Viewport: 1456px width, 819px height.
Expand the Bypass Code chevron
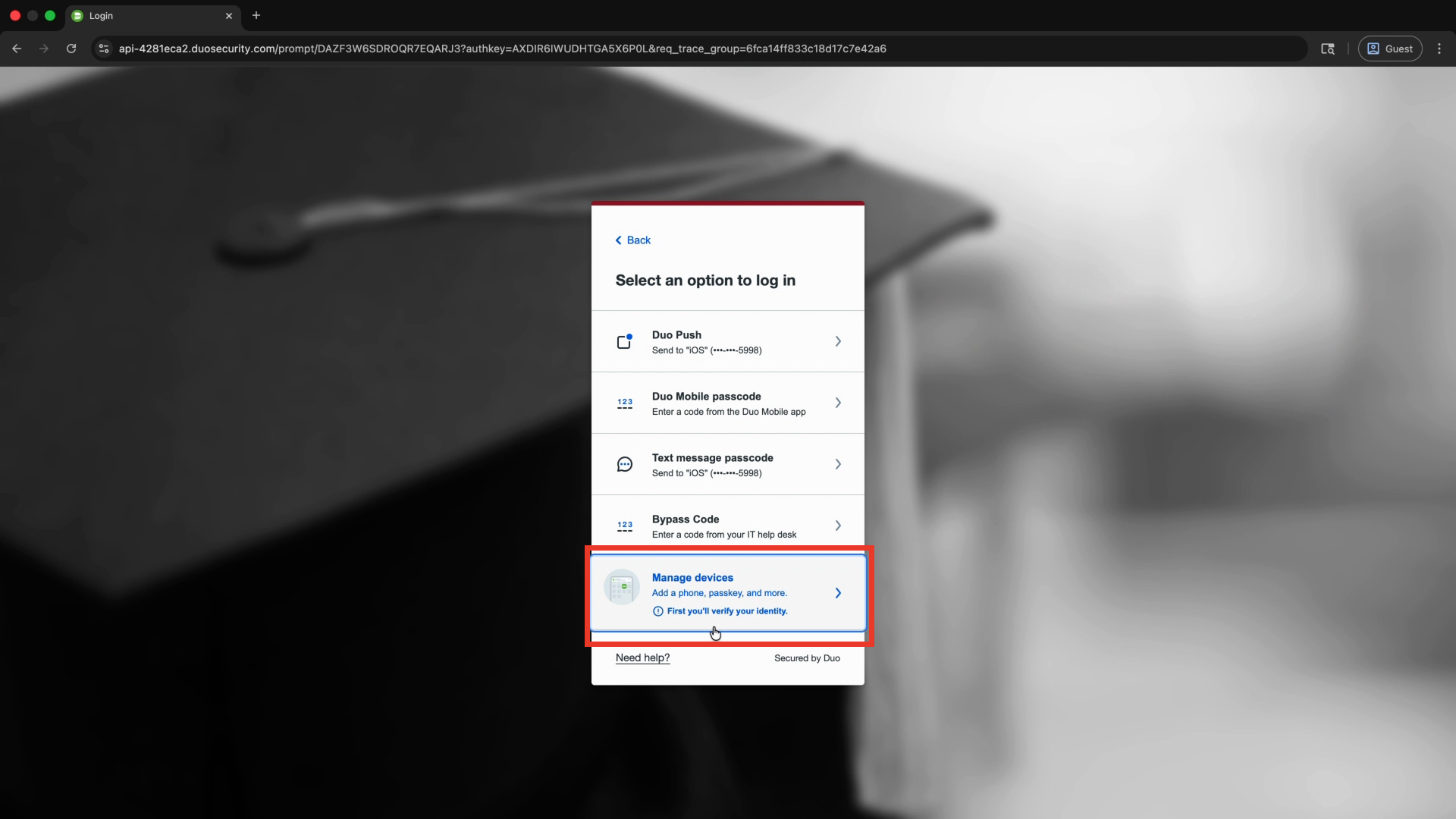(838, 526)
